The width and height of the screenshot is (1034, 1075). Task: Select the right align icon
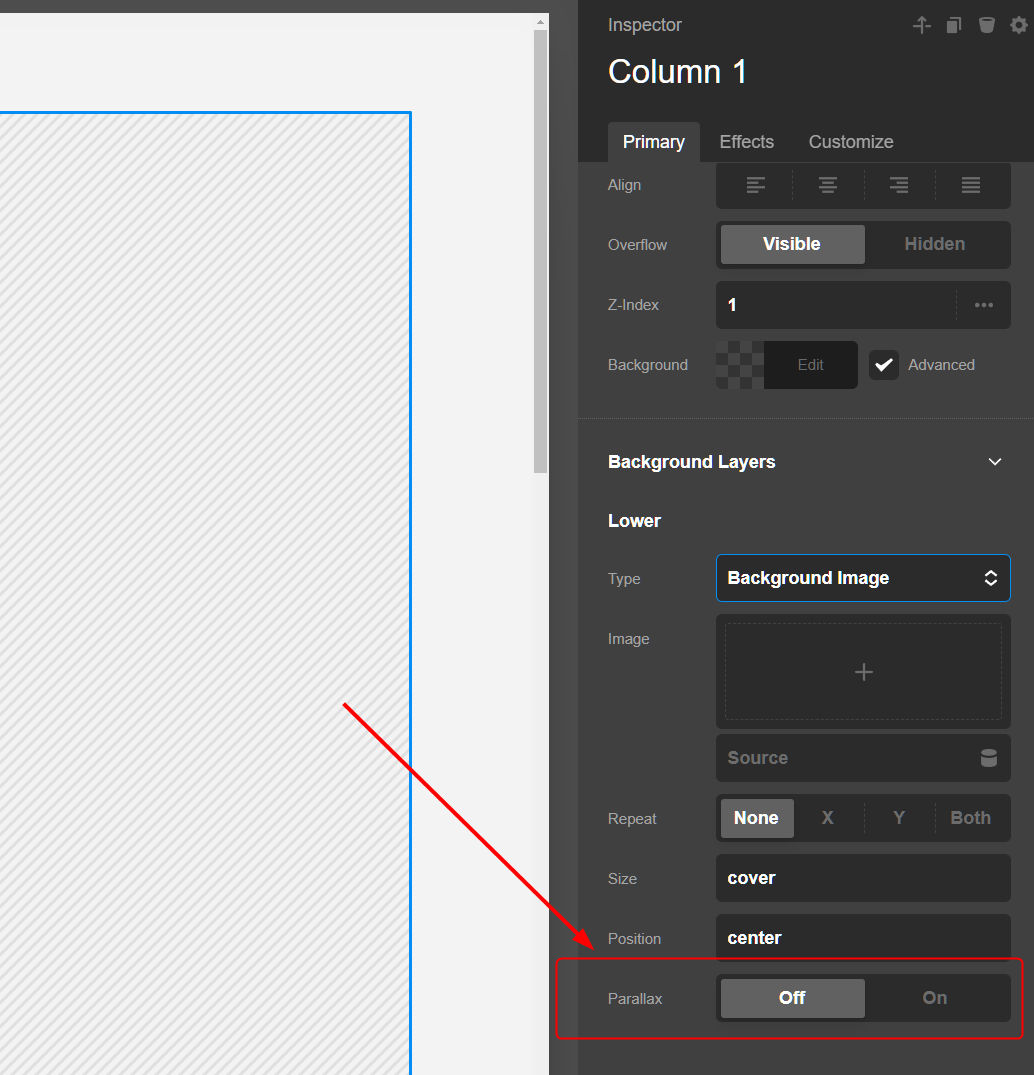(899, 185)
